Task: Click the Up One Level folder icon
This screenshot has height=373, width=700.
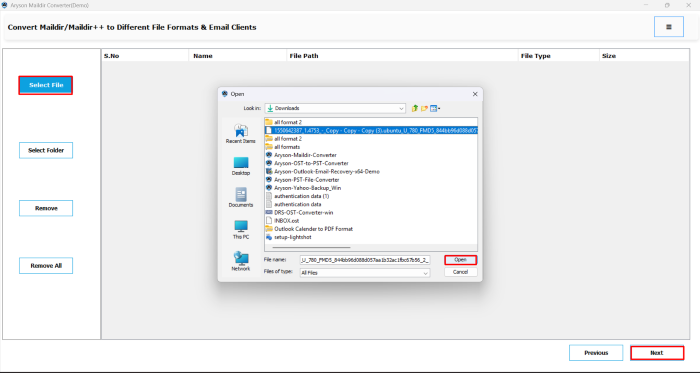Action: (415, 108)
